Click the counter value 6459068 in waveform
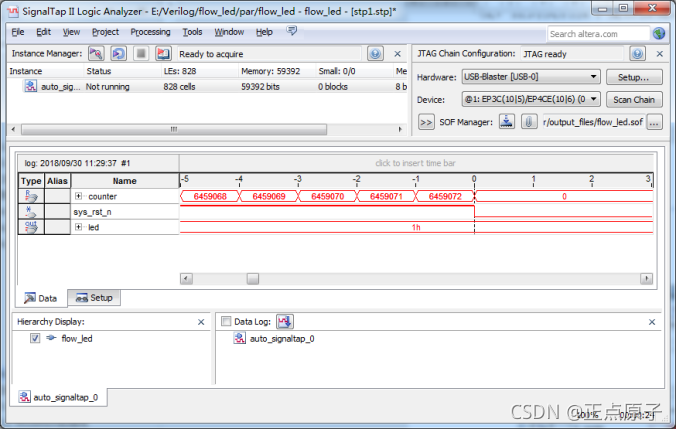Viewport: 677px width, 430px height. [210, 196]
